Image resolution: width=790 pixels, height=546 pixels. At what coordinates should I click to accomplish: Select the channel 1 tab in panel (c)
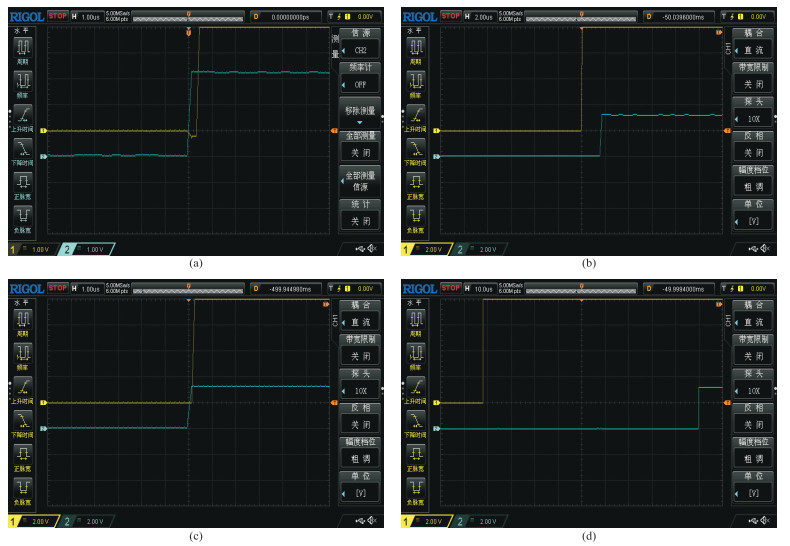tap(29, 521)
